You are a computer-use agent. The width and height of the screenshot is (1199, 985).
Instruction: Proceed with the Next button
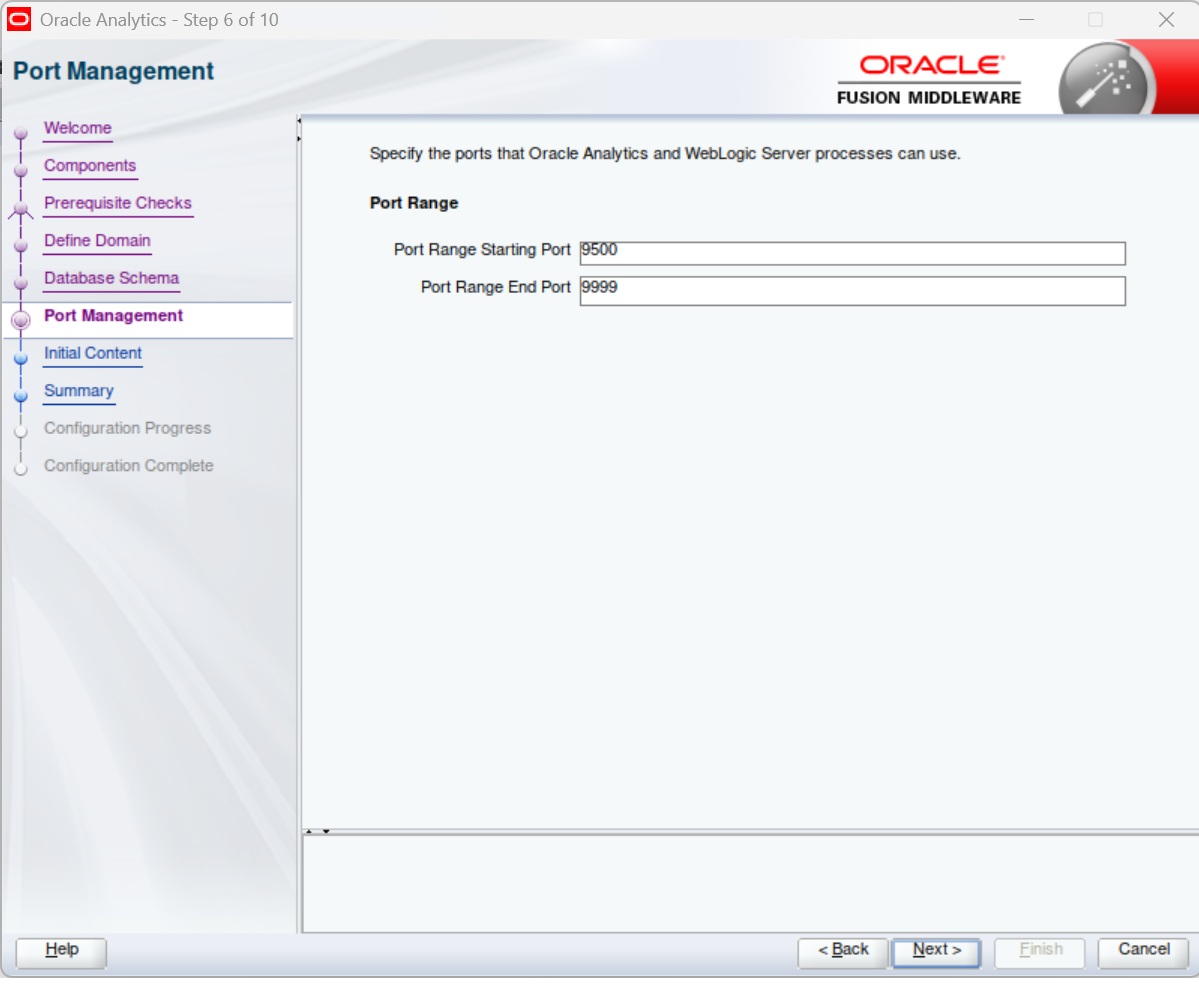tap(936, 953)
